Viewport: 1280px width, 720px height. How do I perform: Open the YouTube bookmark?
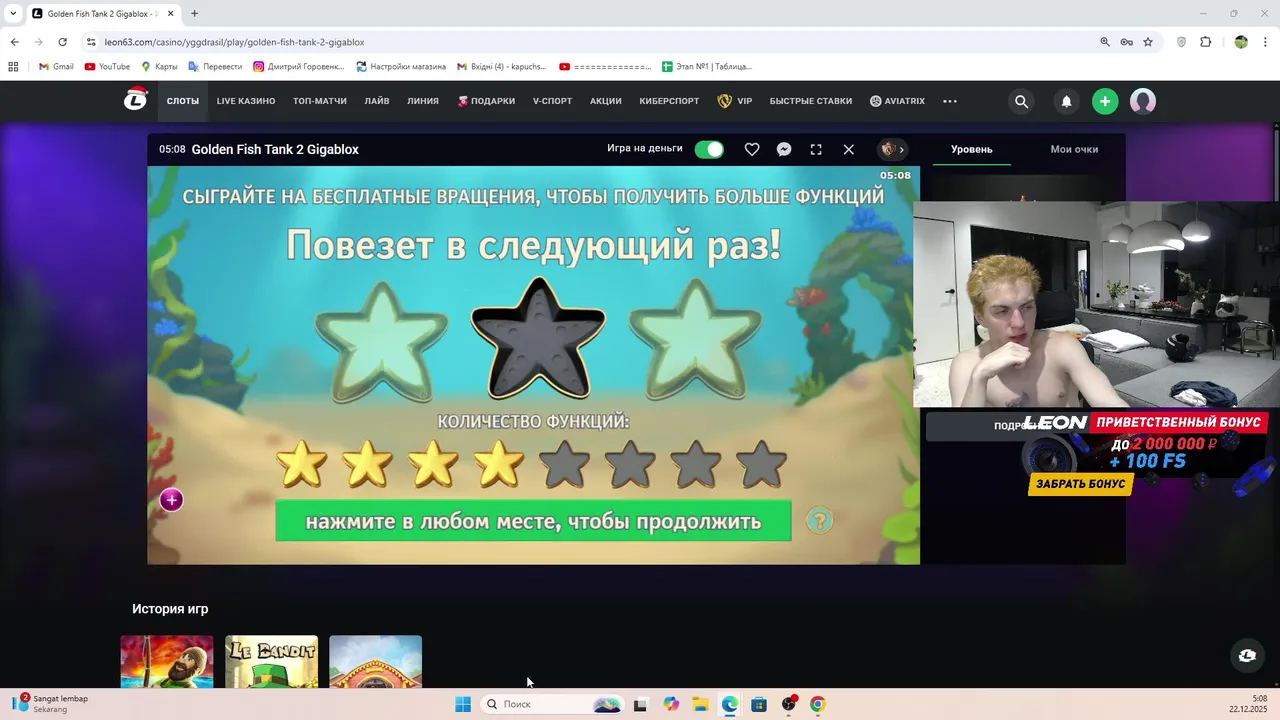pyautogui.click(x=107, y=67)
